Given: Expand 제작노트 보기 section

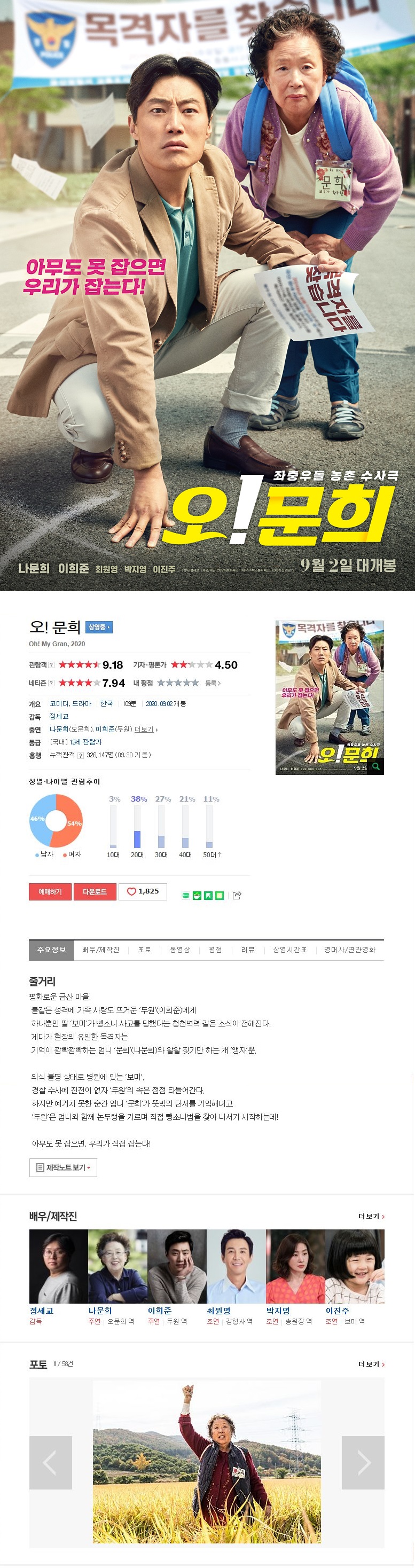Looking at the screenshot, I should [x=63, y=1167].
